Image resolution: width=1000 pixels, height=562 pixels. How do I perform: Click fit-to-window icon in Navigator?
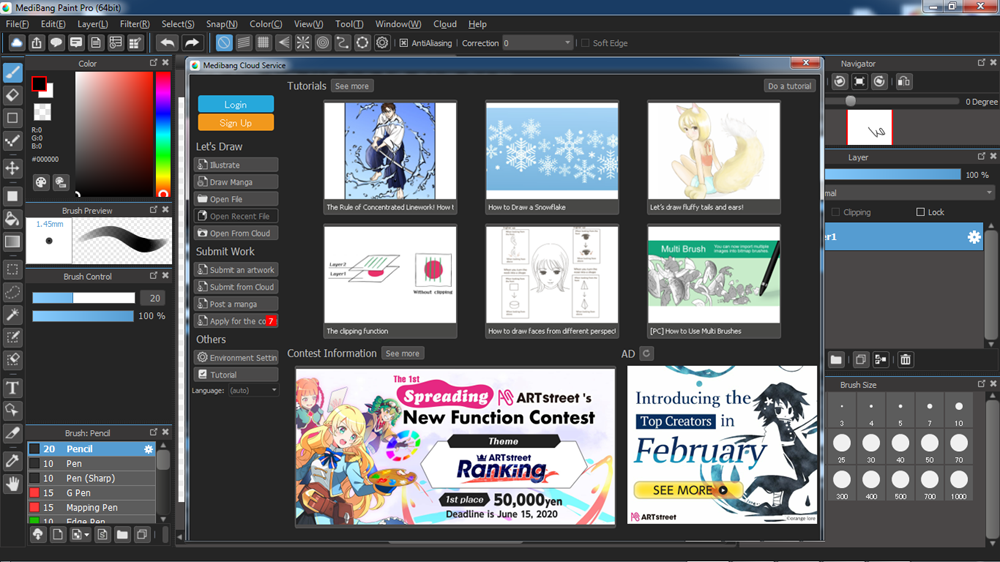860,81
